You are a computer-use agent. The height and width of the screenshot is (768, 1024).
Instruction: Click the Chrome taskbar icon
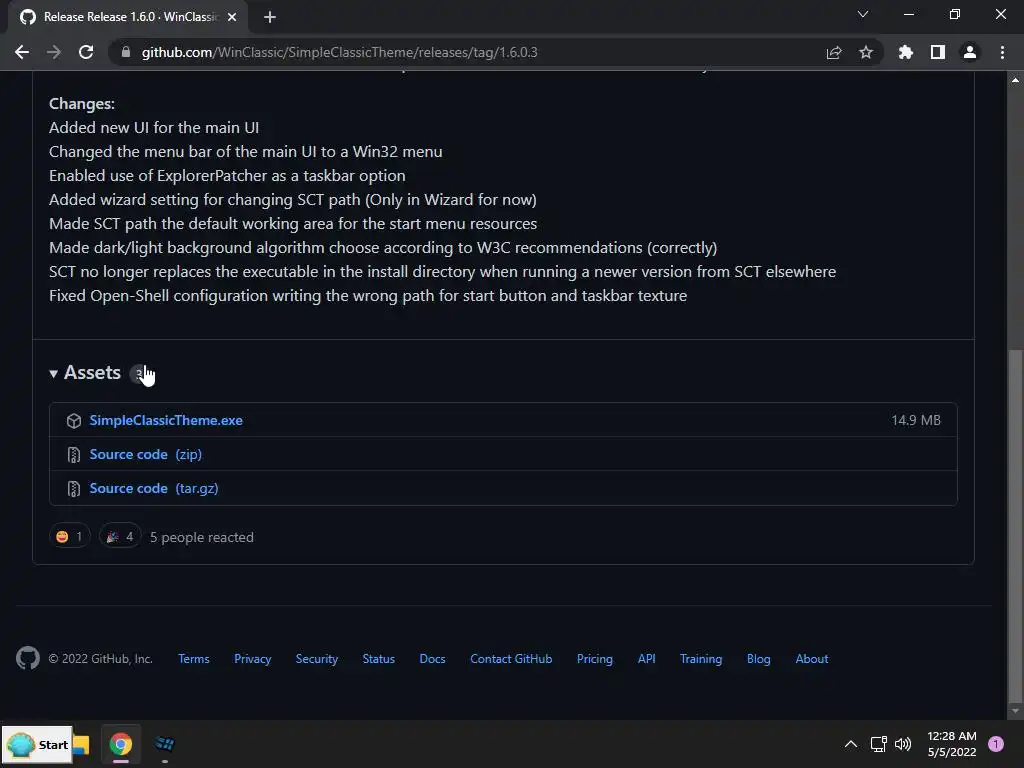click(x=121, y=744)
